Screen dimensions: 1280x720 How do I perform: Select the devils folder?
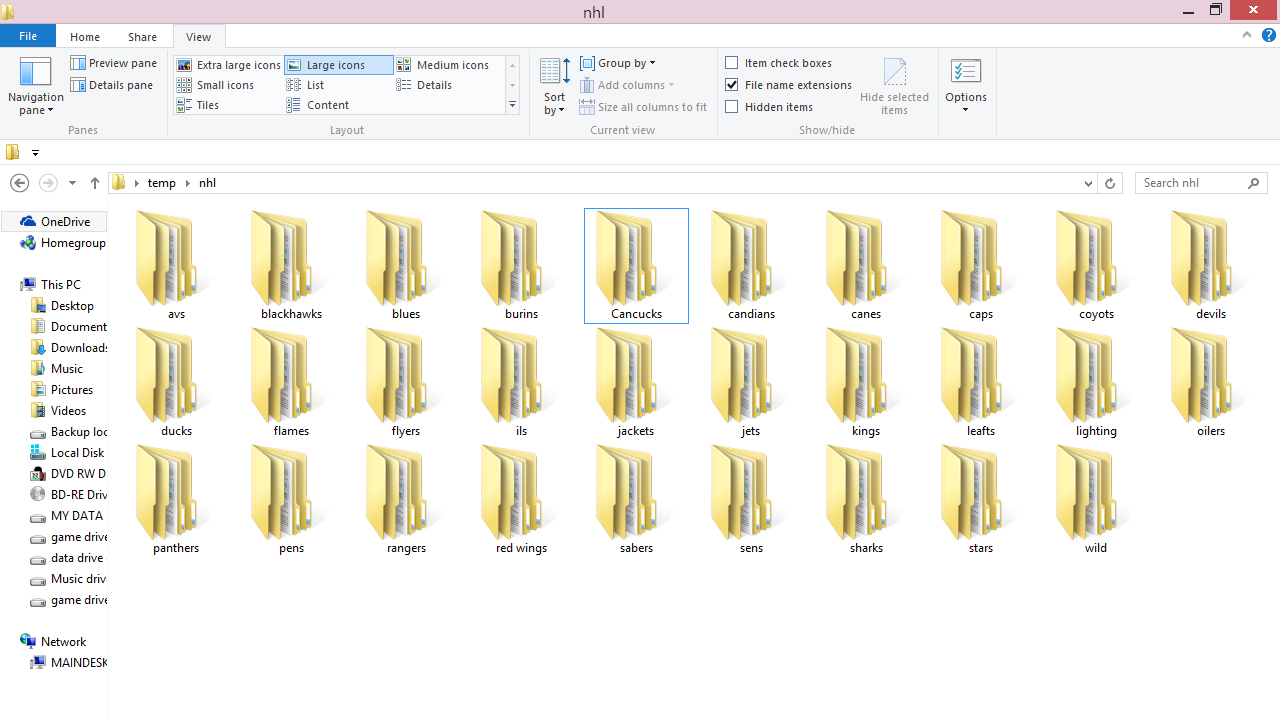coord(1211,265)
